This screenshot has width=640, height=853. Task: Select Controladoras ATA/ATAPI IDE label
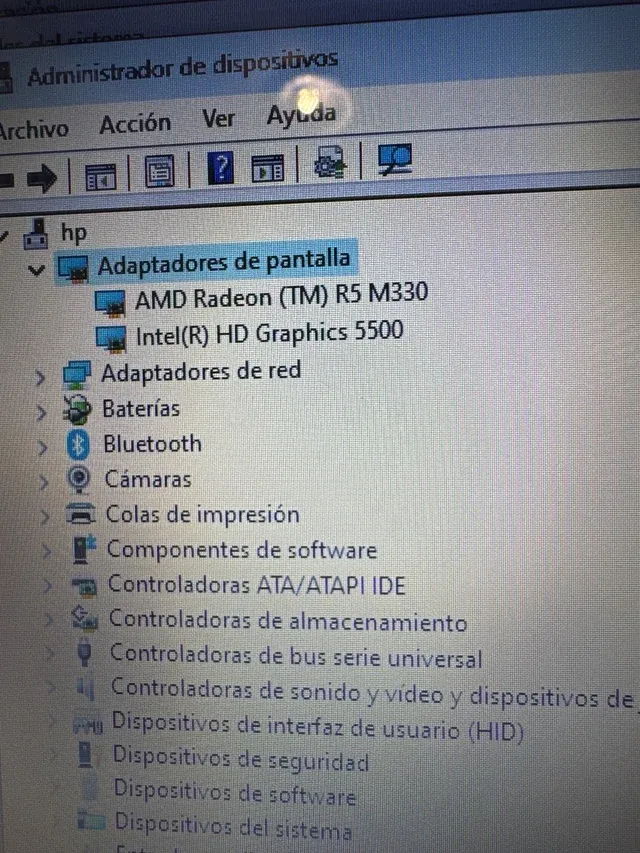[x=257, y=585]
